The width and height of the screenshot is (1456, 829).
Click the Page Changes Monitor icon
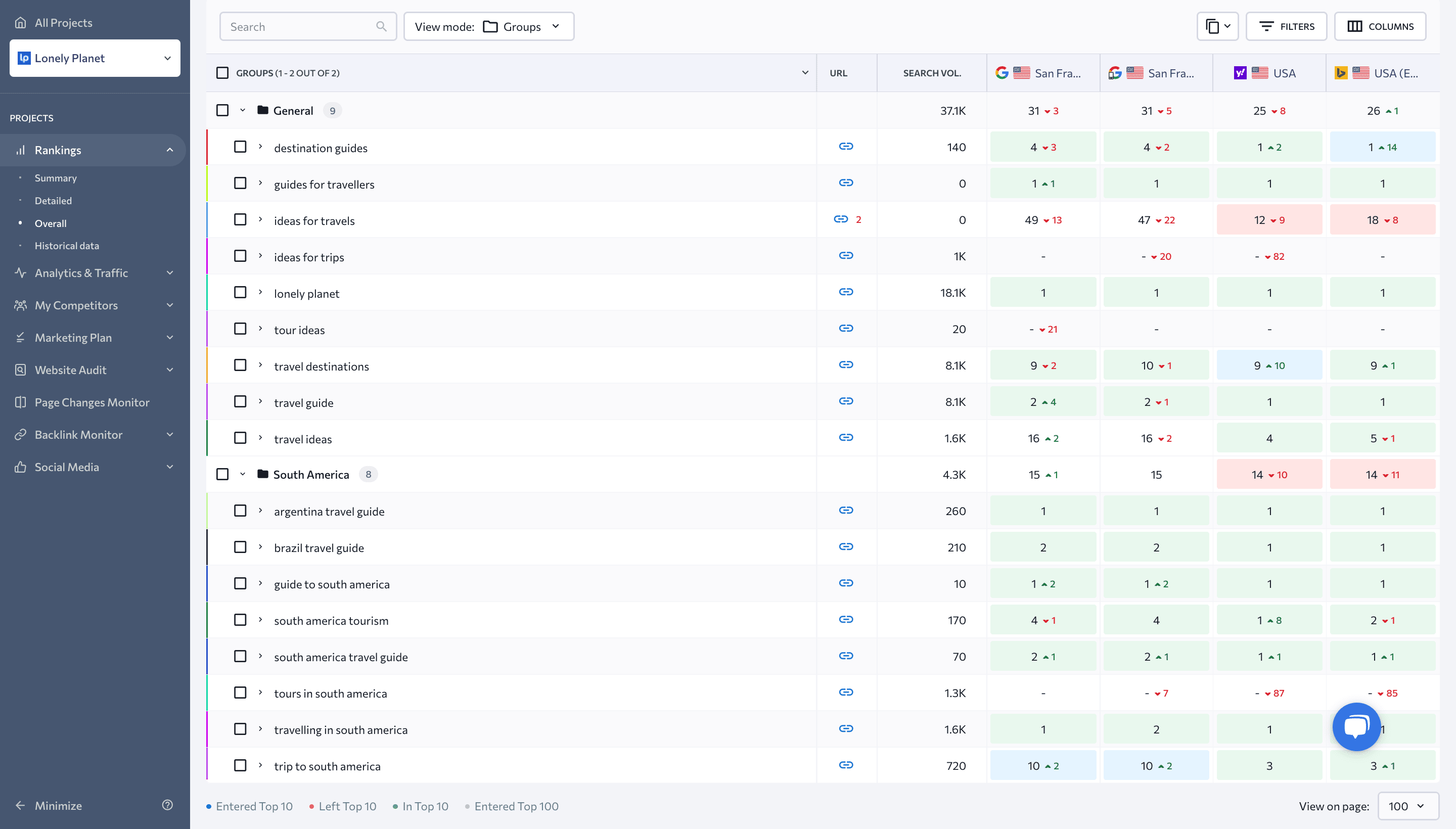coord(20,402)
